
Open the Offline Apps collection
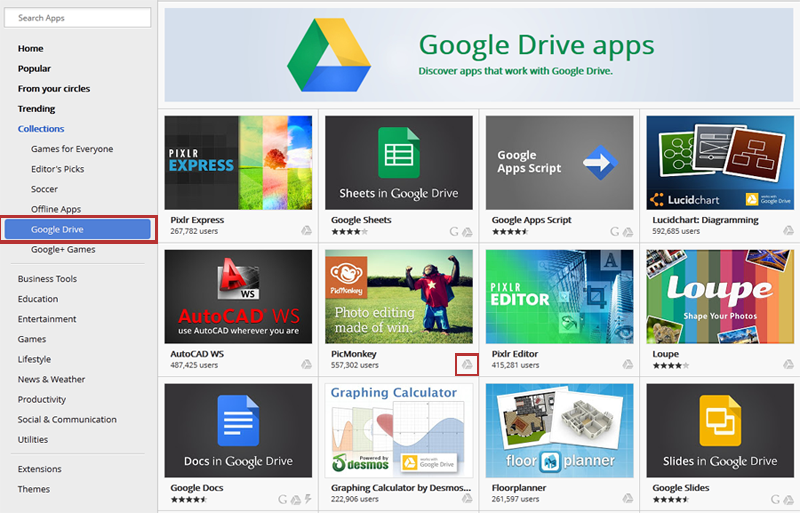[x=56, y=209]
